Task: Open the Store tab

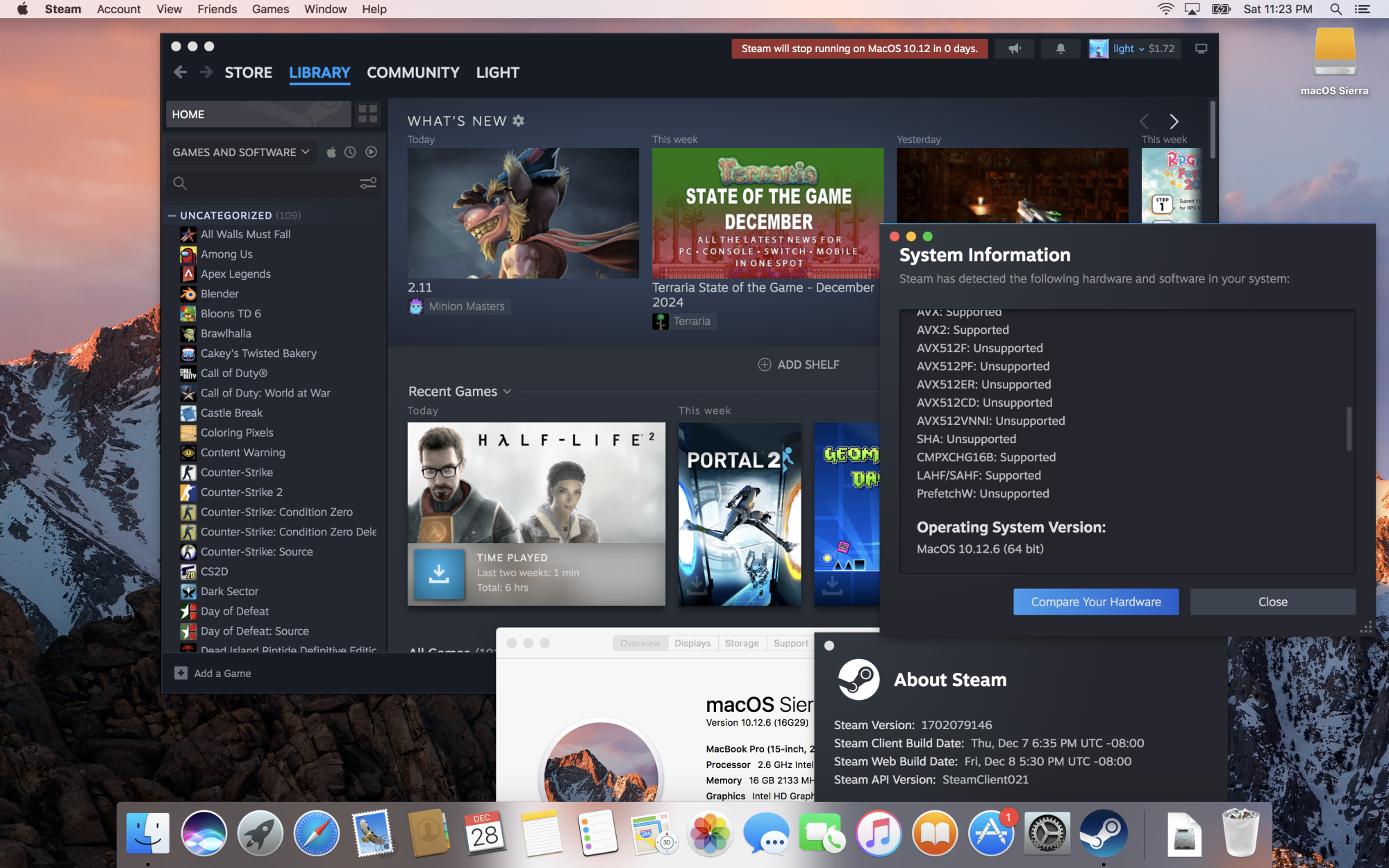Action: (248, 72)
